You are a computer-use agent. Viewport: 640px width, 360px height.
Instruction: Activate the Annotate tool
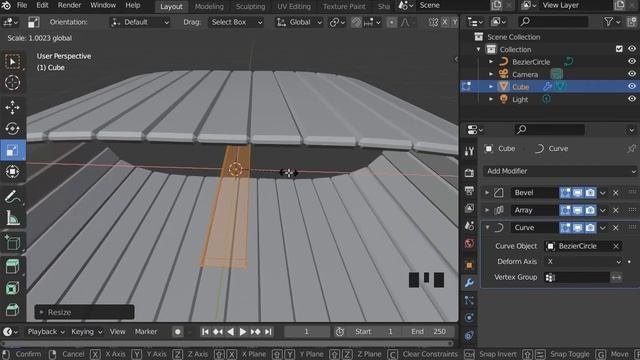pos(12,197)
